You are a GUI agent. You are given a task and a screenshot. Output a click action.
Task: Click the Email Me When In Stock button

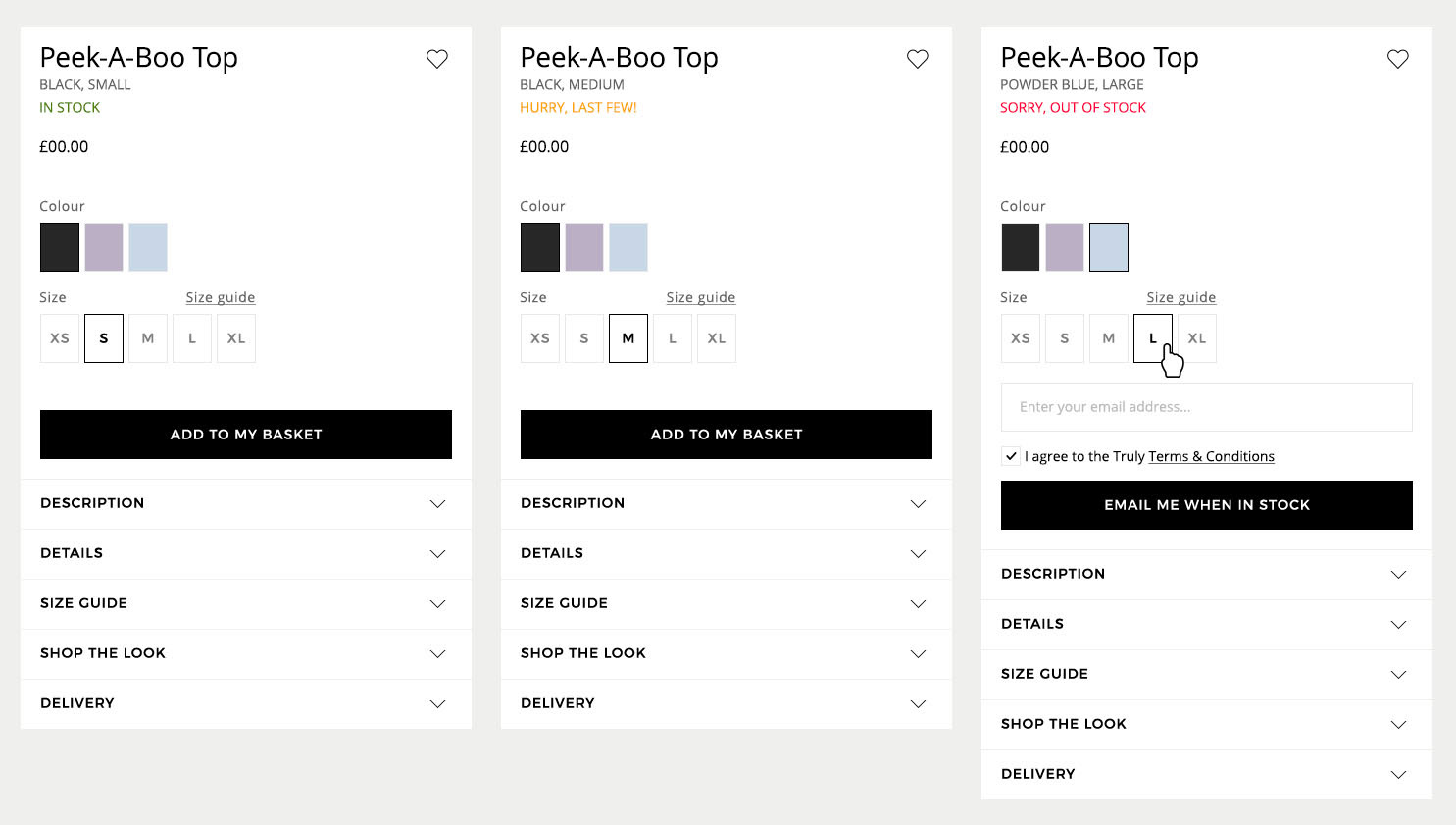(1207, 505)
